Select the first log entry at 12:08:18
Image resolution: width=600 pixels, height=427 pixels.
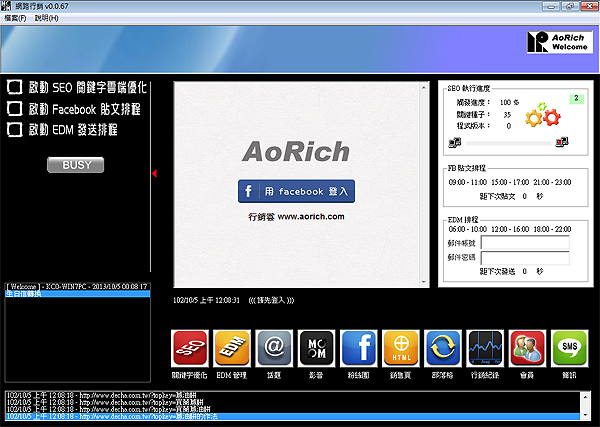click(x=293, y=395)
